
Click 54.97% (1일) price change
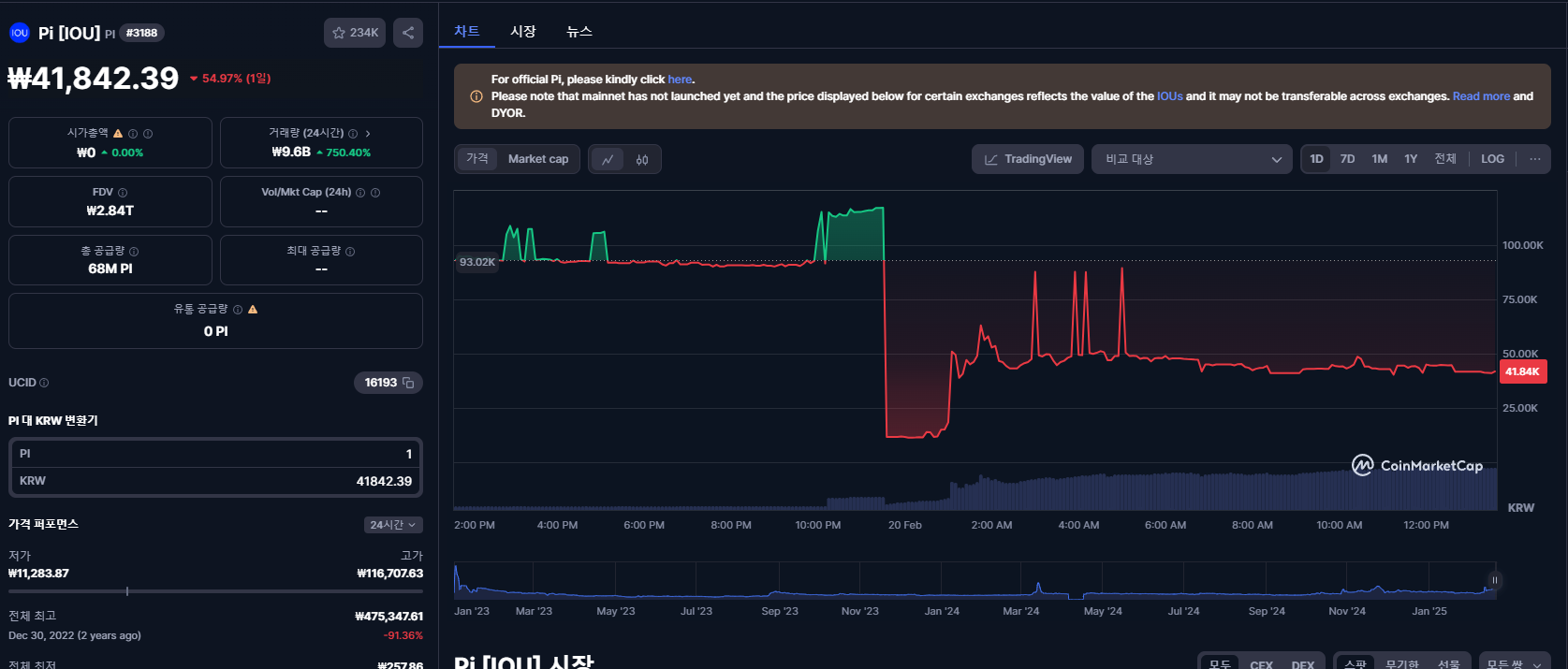click(230, 79)
